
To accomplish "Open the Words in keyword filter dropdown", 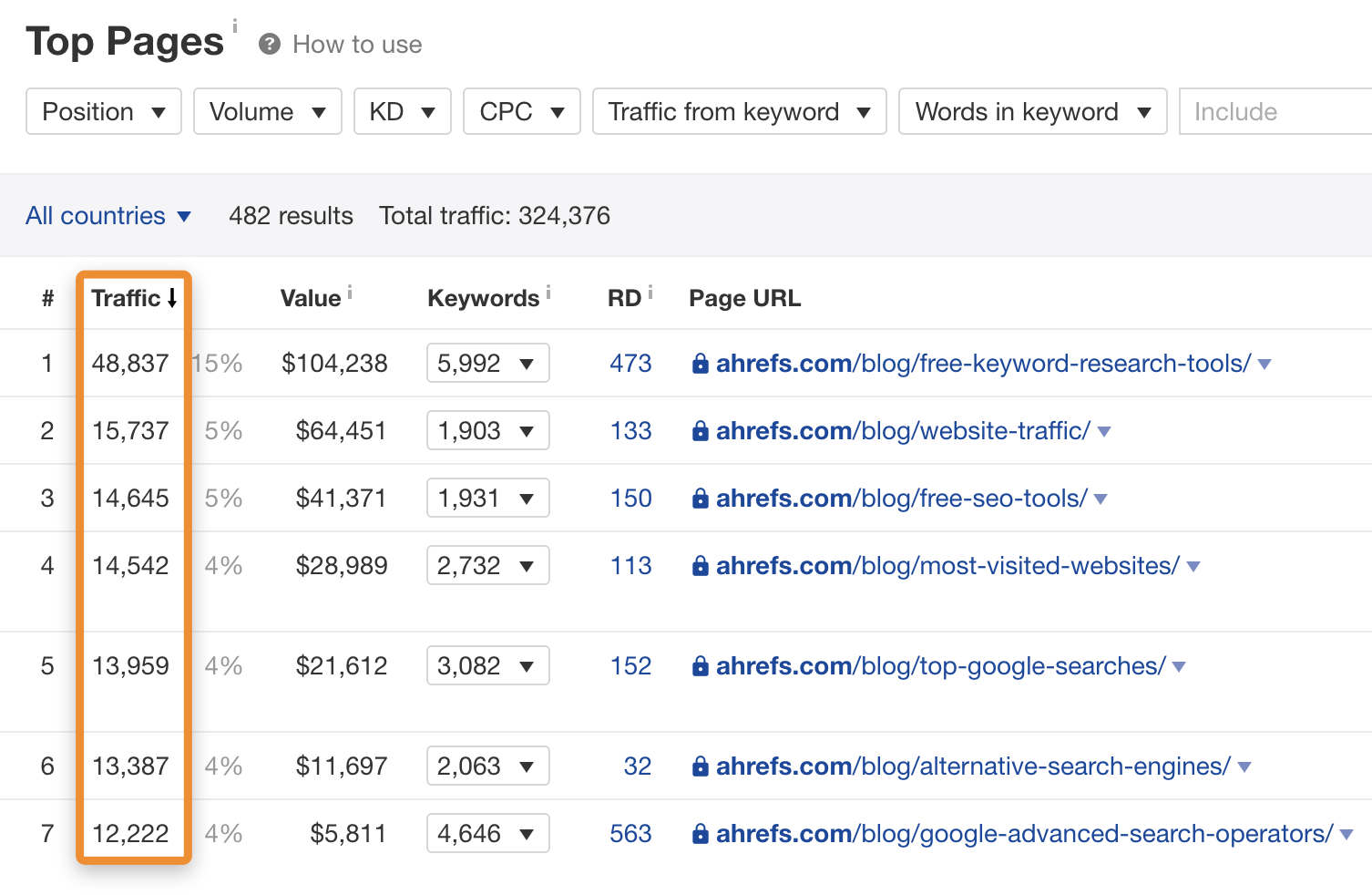I will [1032, 111].
